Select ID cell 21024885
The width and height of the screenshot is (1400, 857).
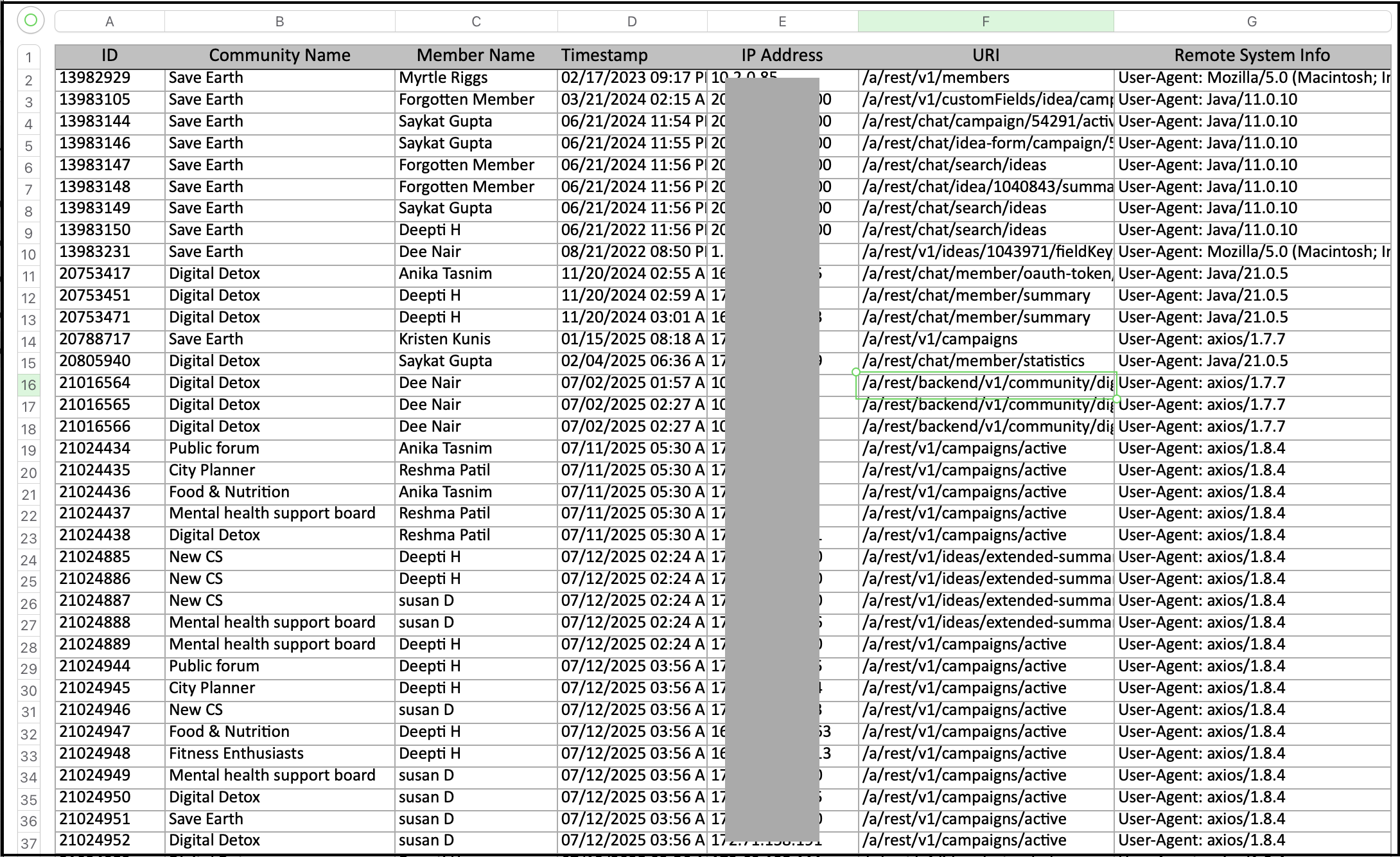pos(110,558)
